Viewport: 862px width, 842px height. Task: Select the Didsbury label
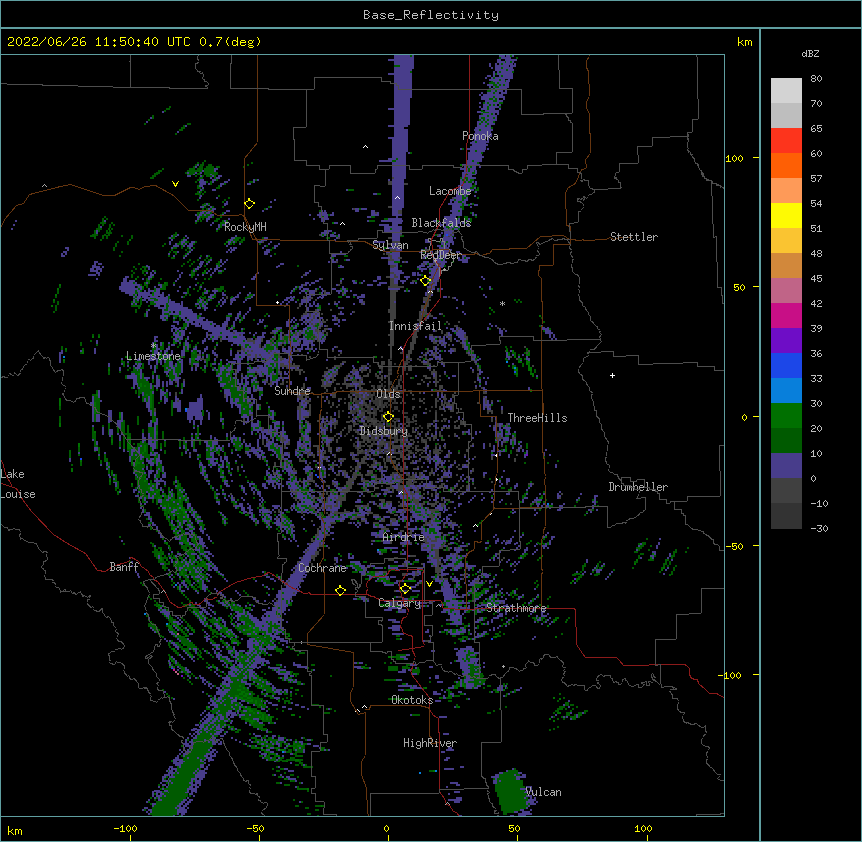coord(384,431)
